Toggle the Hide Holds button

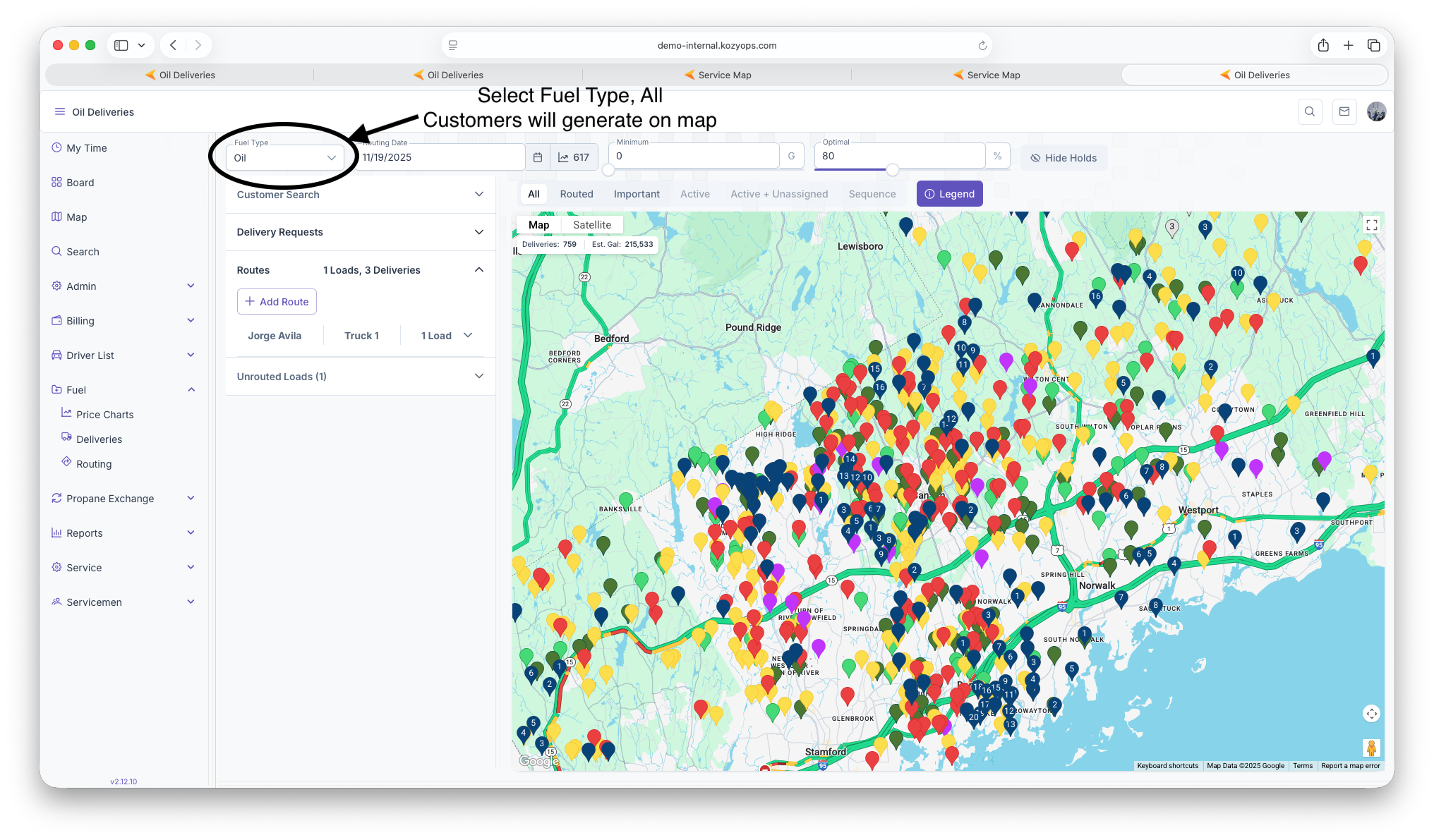click(x=1064, y=158)
